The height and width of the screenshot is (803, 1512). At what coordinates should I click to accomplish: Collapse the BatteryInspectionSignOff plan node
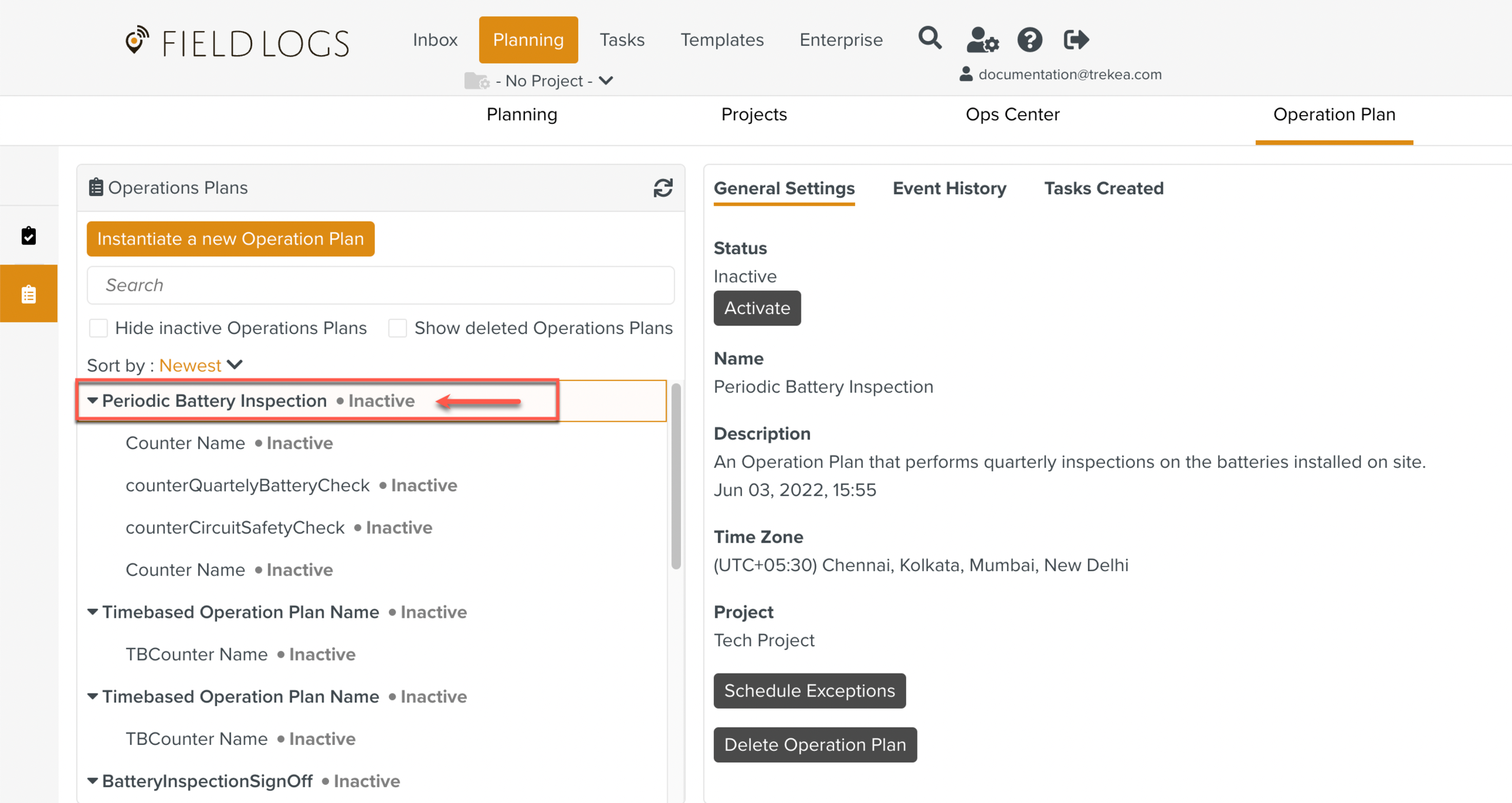93,781
